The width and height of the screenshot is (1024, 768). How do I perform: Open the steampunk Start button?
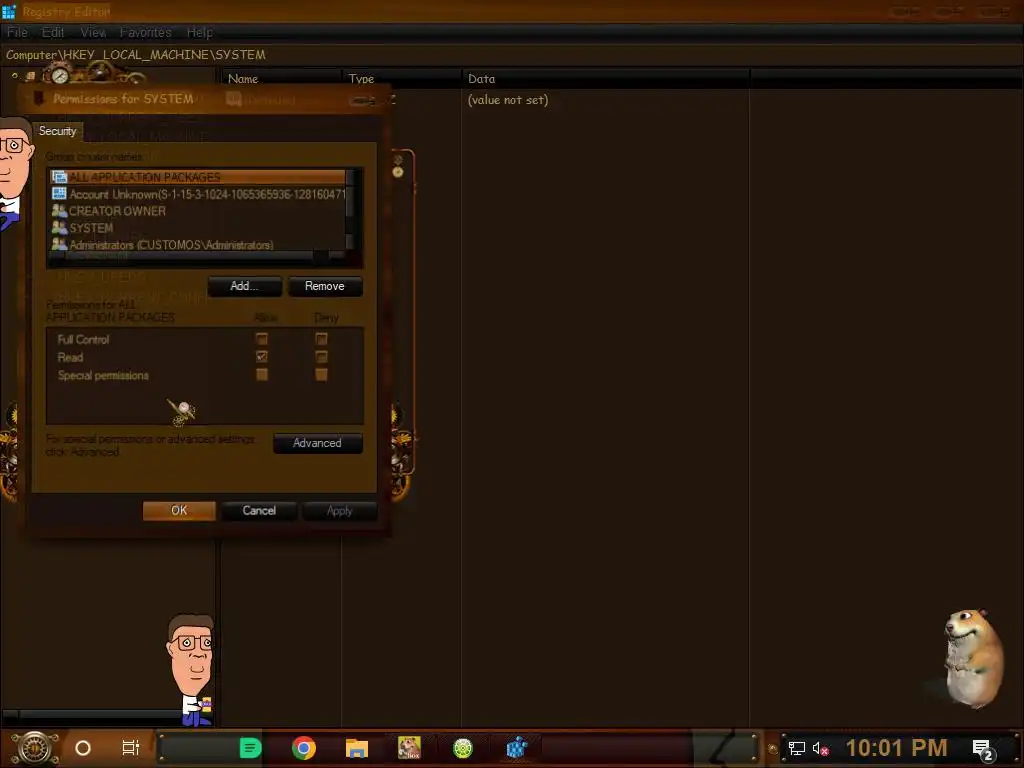click(x=35, y=748)
